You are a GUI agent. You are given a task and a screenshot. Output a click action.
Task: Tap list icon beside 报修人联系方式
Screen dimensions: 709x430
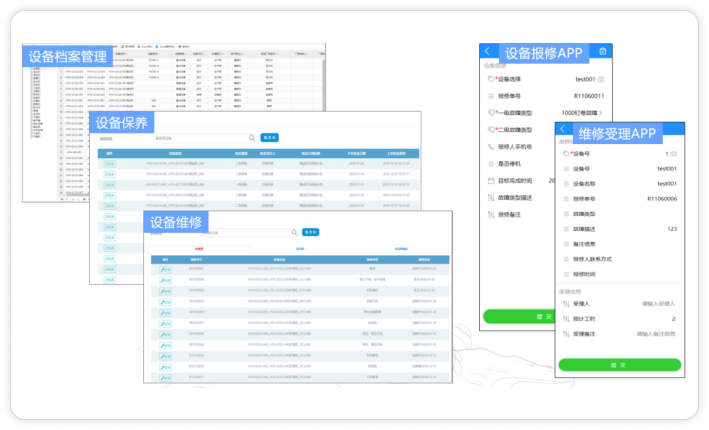[566, 259]
